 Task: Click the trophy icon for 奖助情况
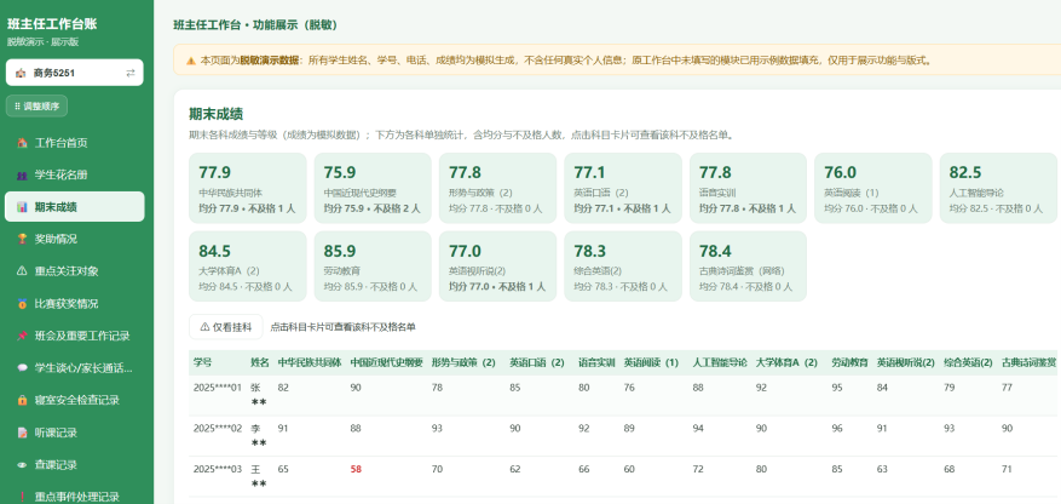pos(22,239)
